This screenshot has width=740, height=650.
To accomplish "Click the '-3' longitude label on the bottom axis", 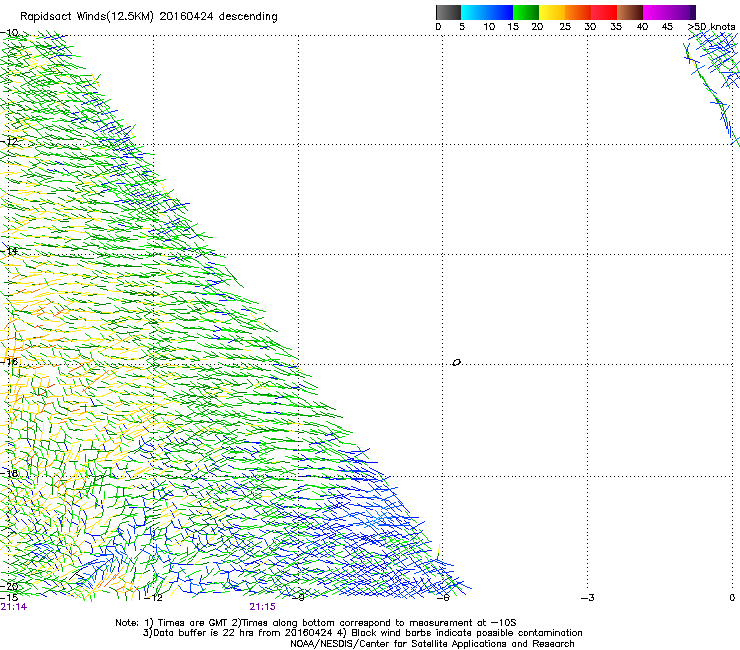I will pyautogui.click(x=588, y=598).
